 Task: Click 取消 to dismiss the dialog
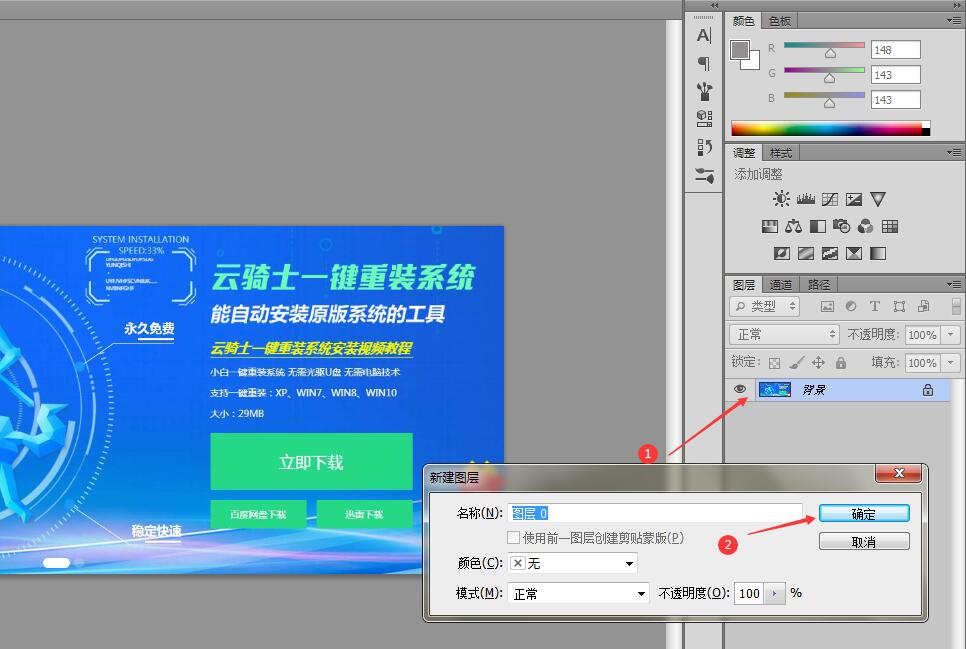click(x=864, y=540)
